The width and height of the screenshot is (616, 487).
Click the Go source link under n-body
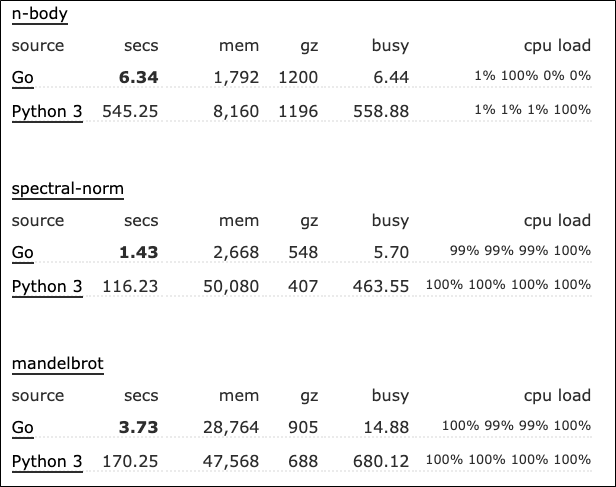pos(22,77)
